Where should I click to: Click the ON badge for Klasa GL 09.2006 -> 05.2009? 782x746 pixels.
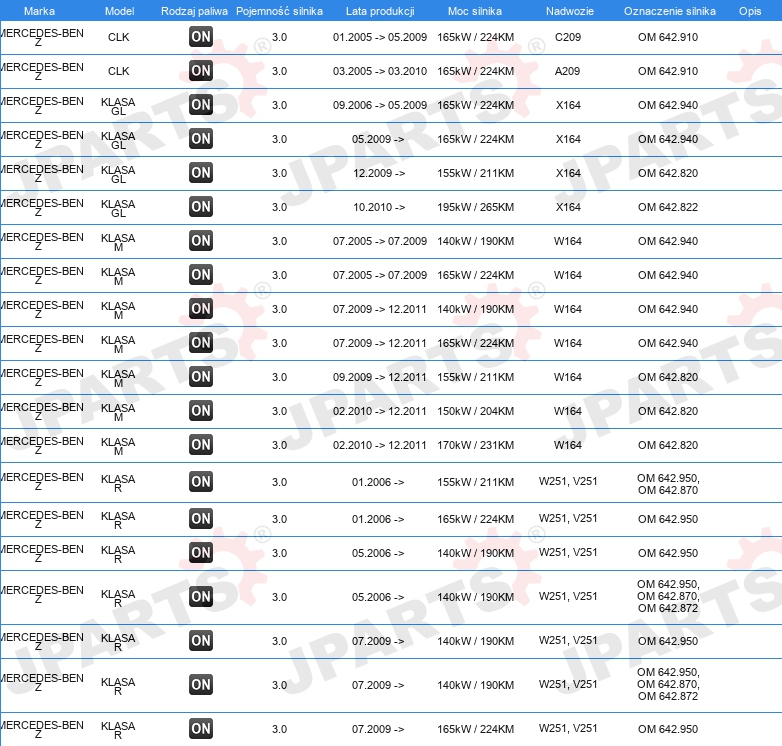[201, 104]
